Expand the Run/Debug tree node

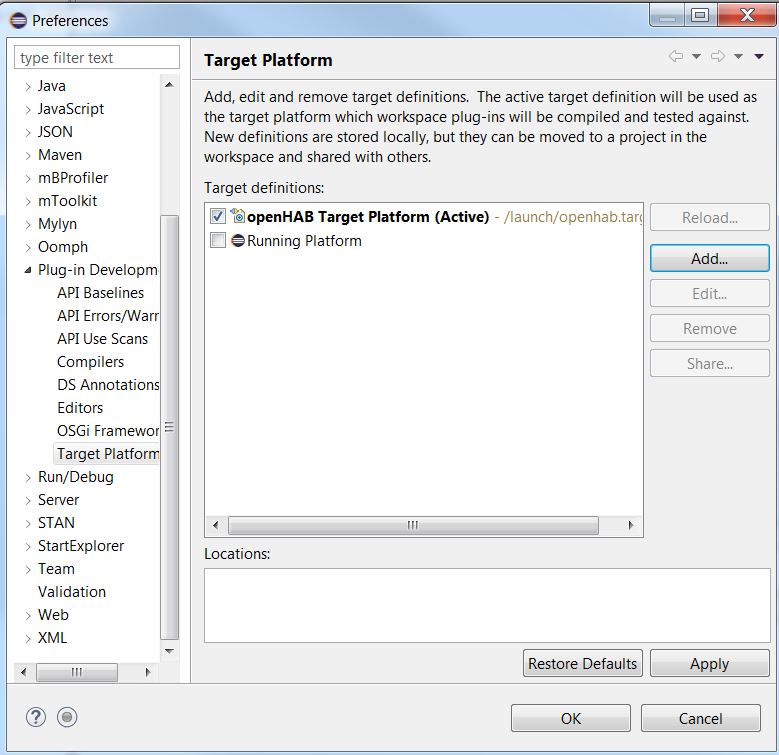[28, 477]
